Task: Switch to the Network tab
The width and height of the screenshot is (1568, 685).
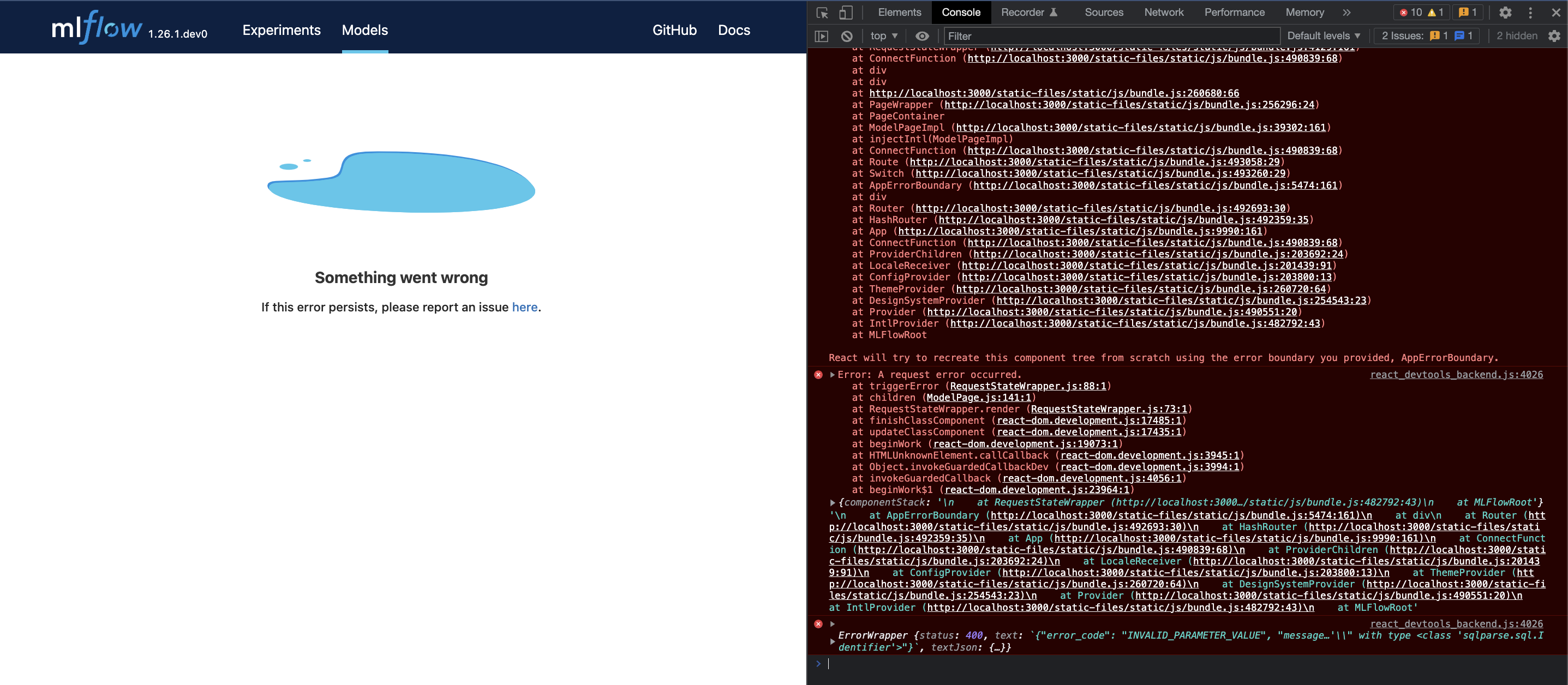Action: [1163, 12]
